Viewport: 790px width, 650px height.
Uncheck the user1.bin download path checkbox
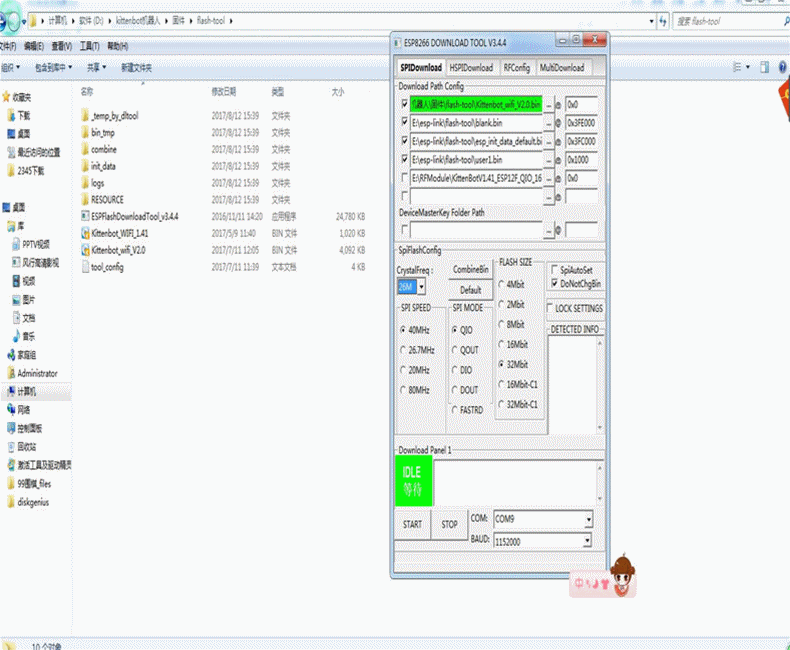click(x=404, y=159)
